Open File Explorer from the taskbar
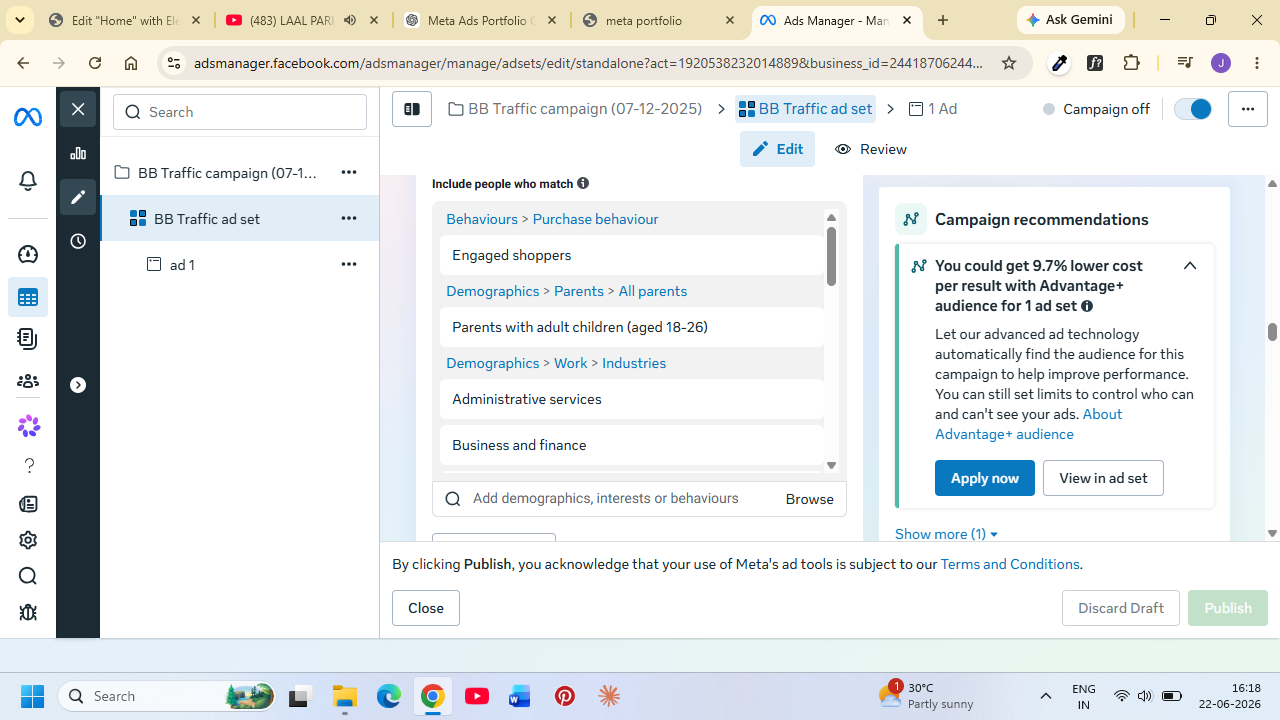1280x720 pixels. pyautogui.click(x=345, y=696)
